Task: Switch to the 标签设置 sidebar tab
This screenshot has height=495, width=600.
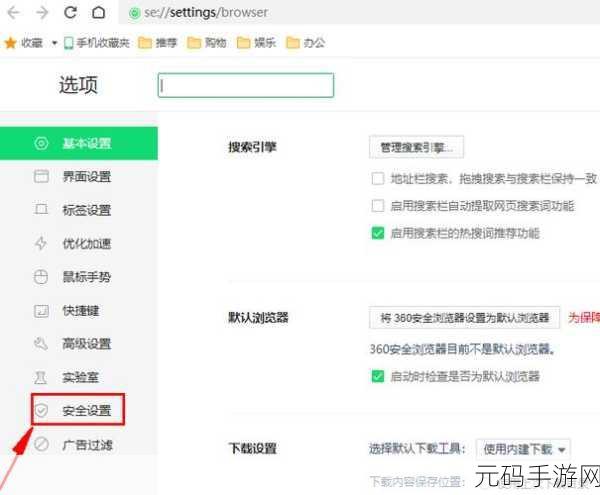Action: click(79, 210)
